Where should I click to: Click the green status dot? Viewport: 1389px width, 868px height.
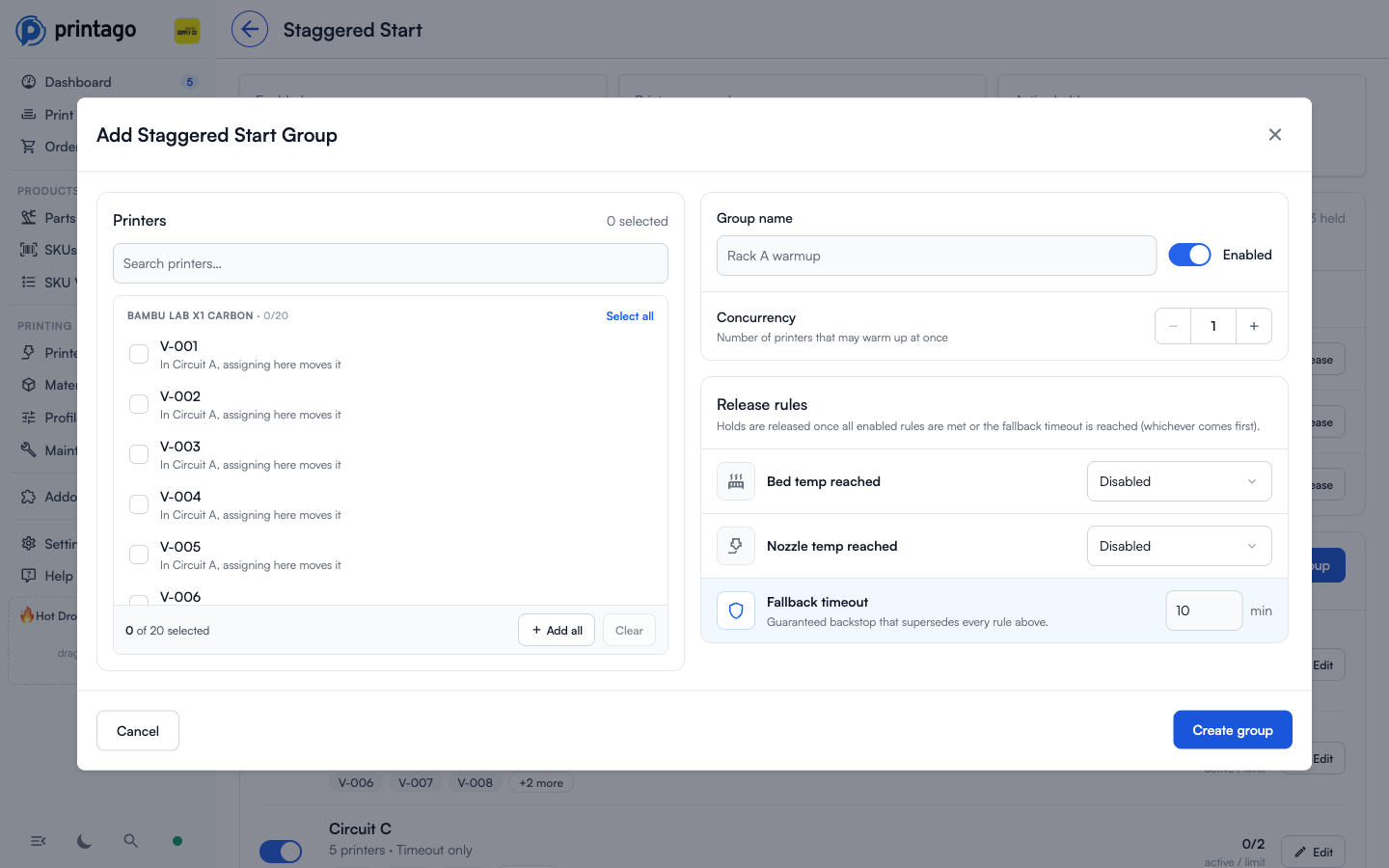[x=177, y=841]
